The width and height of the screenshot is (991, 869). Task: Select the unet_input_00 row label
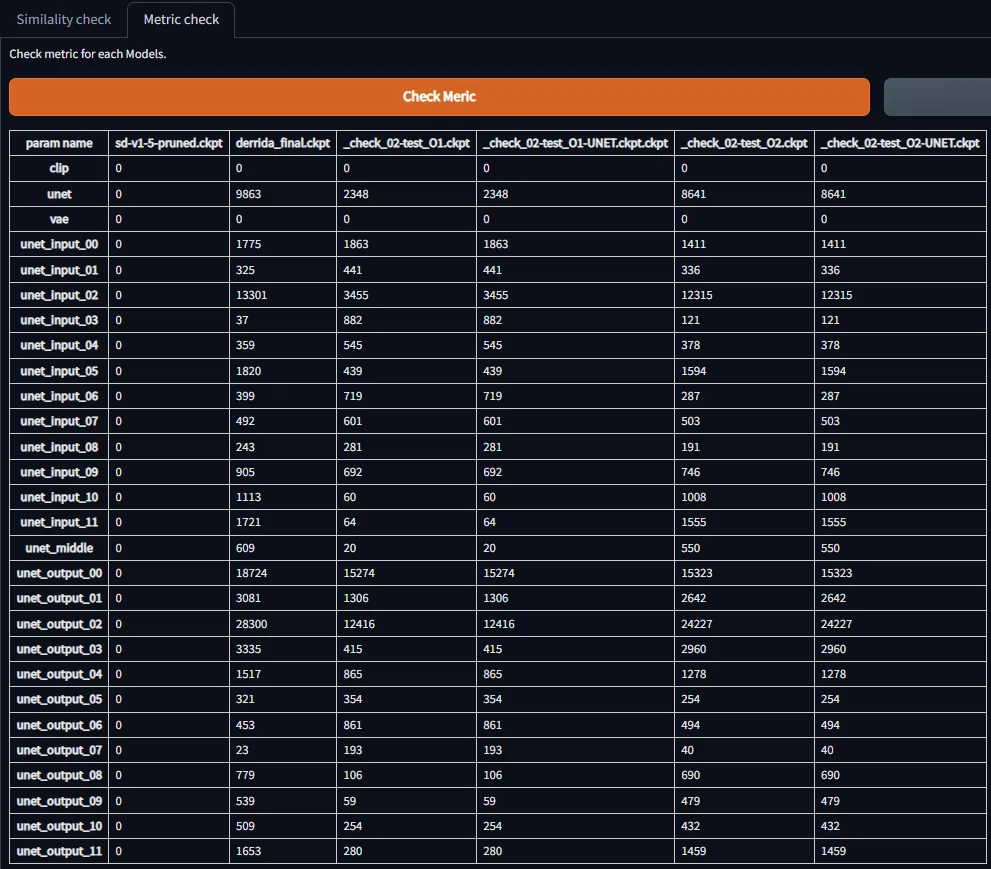tap(59, 244)
